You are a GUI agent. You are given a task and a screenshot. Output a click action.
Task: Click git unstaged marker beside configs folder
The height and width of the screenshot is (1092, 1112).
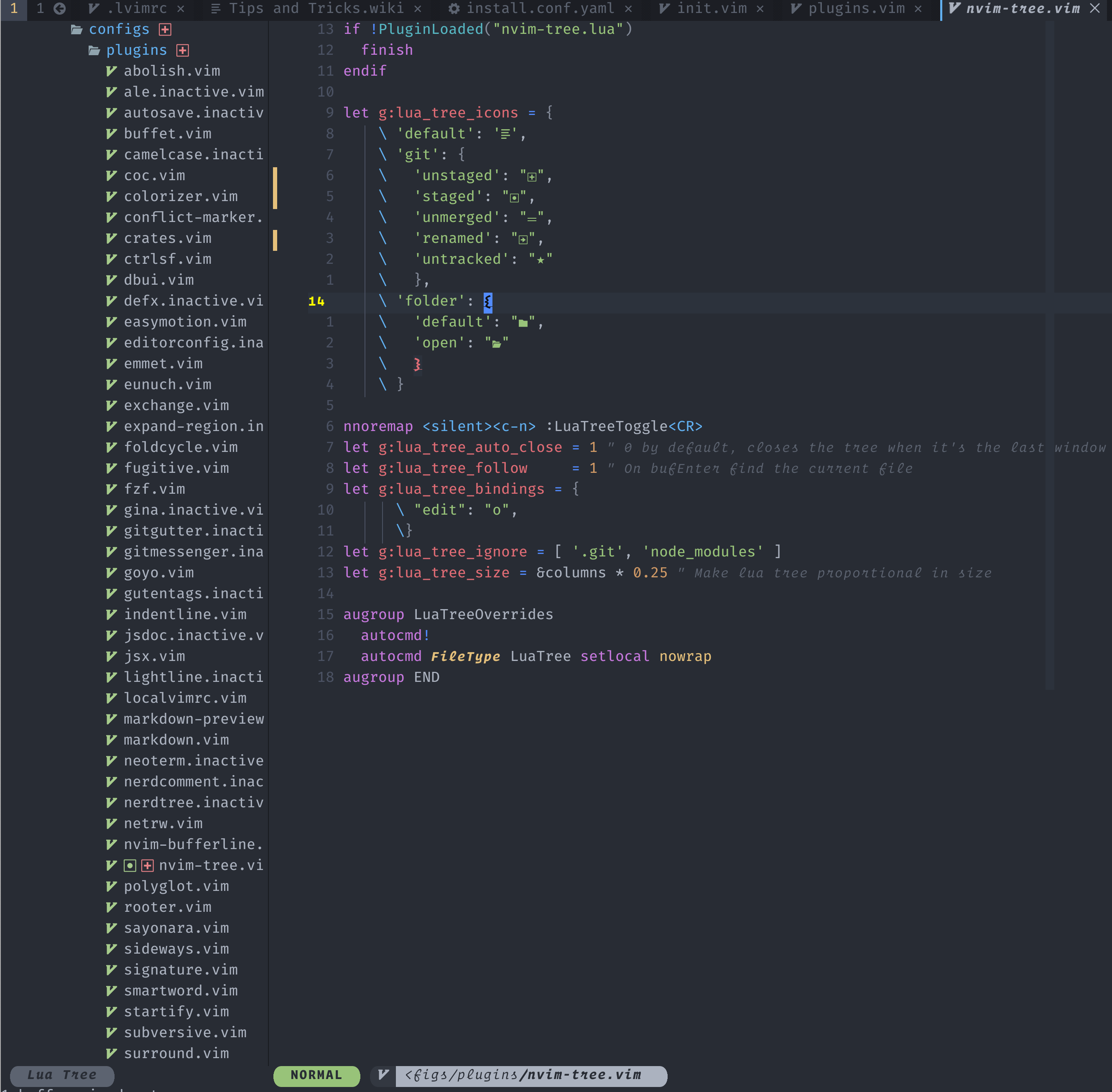pos(165,29)
